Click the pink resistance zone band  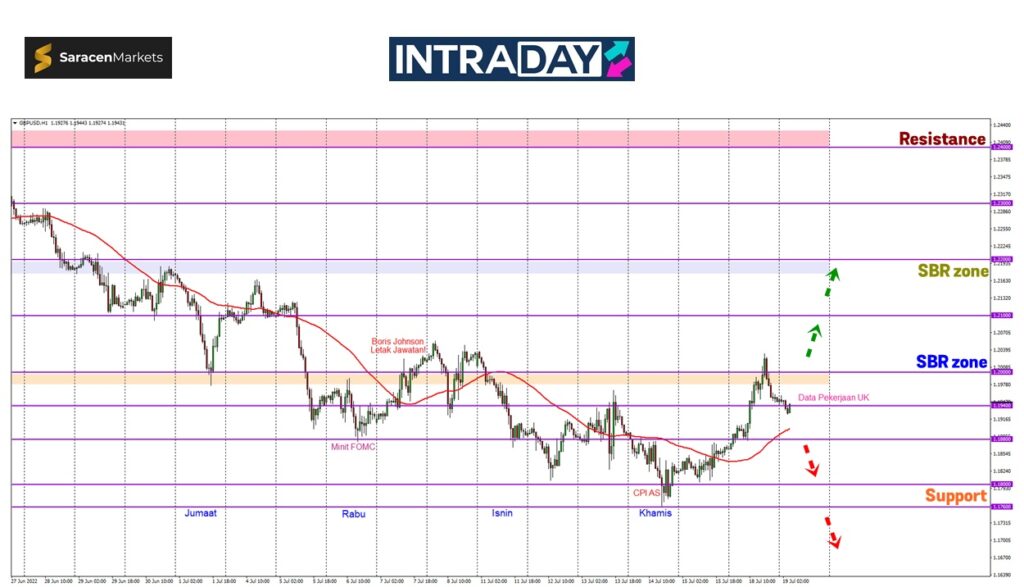pos(420,137)
